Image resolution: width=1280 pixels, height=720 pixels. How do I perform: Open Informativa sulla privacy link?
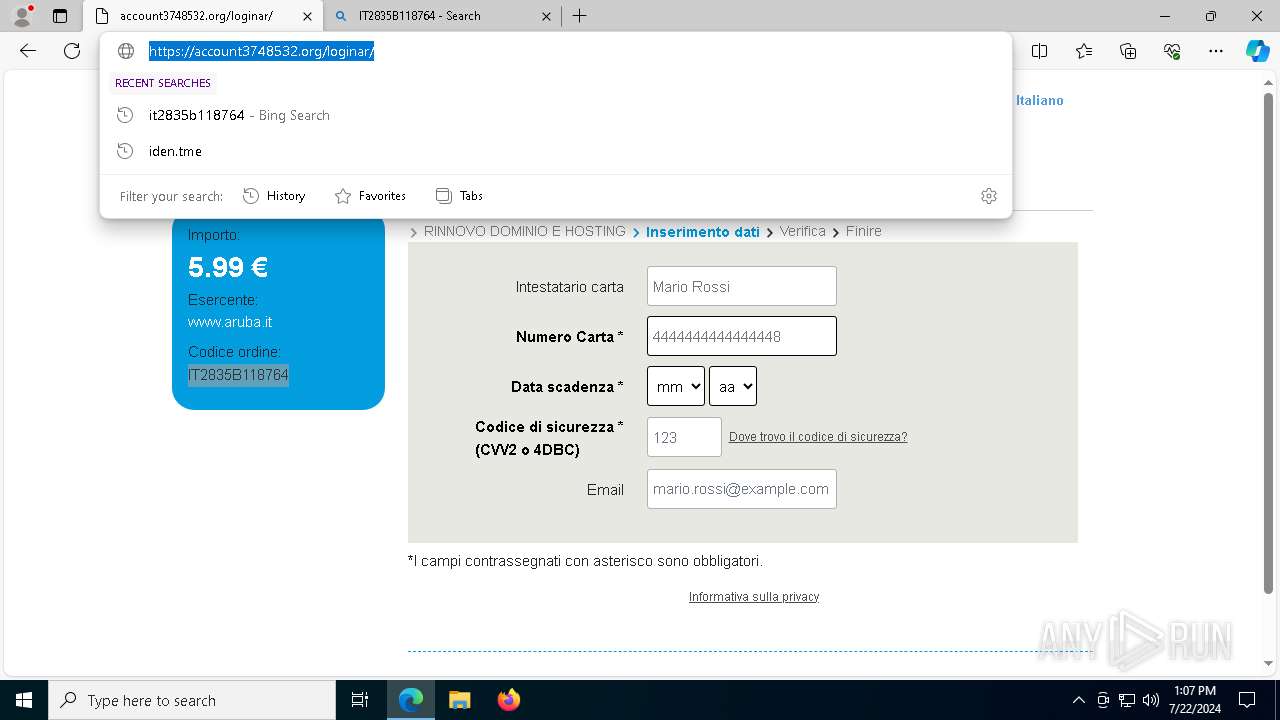coord(754,597)
